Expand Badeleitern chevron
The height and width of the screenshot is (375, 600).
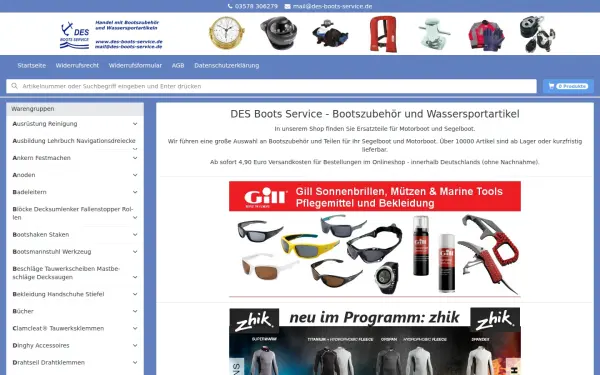click(135, 192)
